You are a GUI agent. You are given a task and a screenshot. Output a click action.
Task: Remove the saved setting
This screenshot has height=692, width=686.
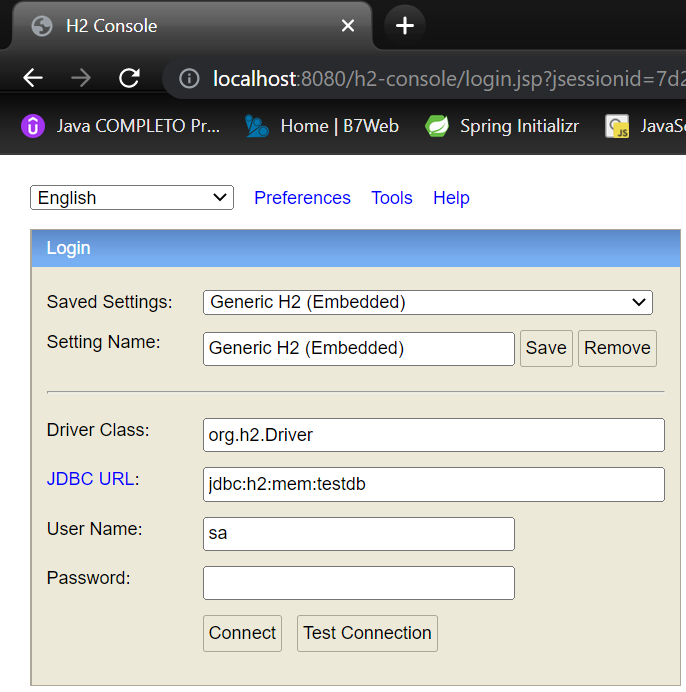pyautogui.click(x=617, y=348)
